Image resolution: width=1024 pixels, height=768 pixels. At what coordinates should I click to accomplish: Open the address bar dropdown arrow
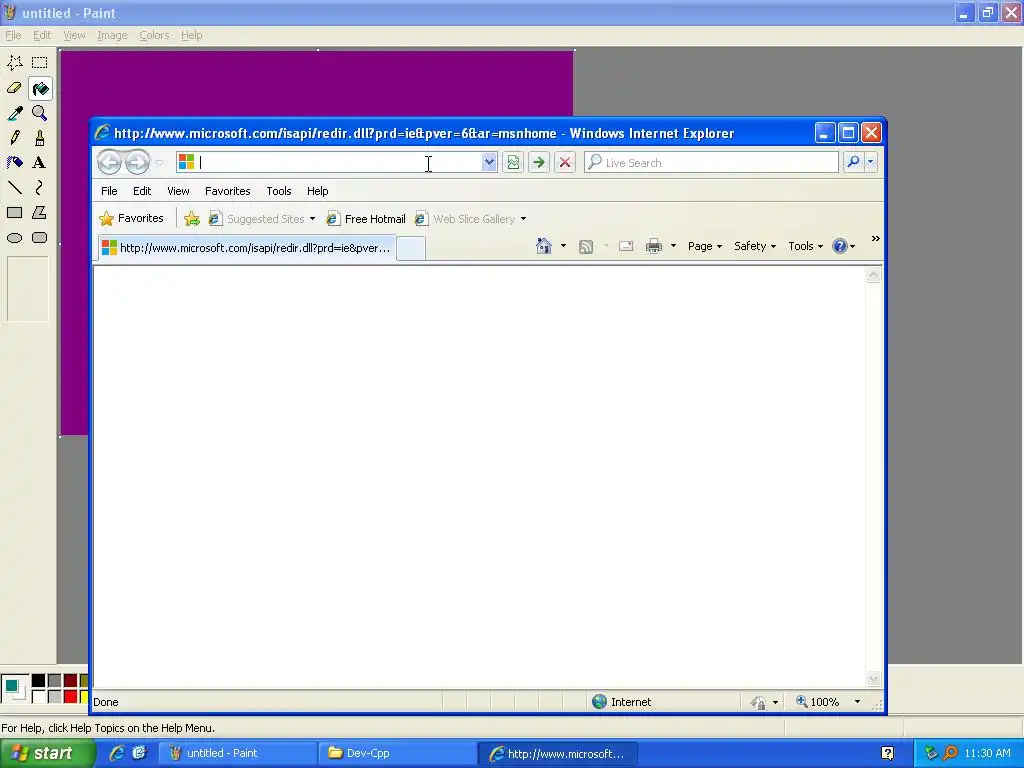489,162
